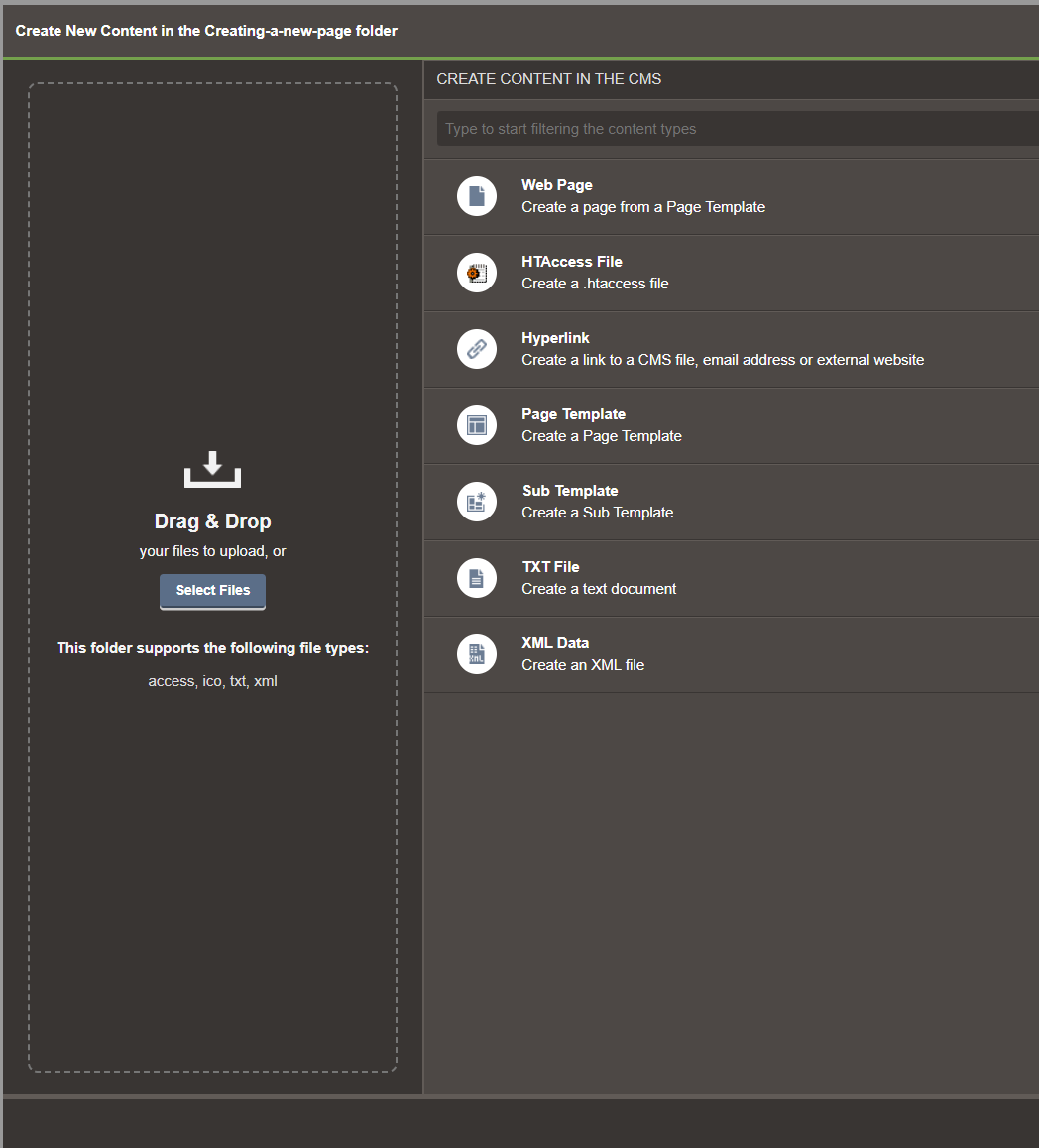Click the Drag & Drop heading

coord(212,521)
